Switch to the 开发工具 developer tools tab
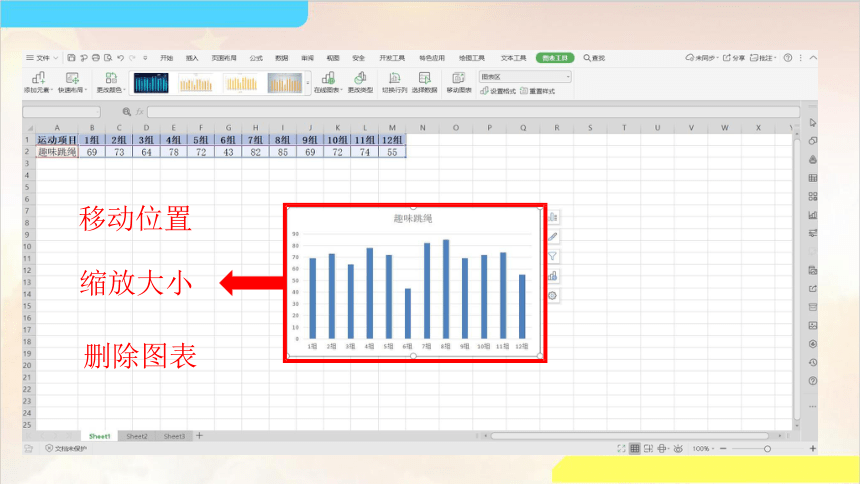This screenshot has height=484, width=860. point(392,58)
